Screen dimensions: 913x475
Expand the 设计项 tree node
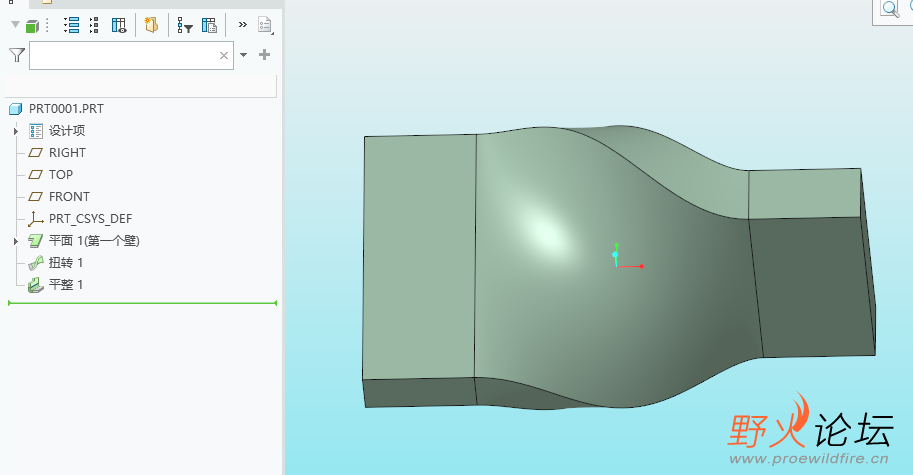16,131
